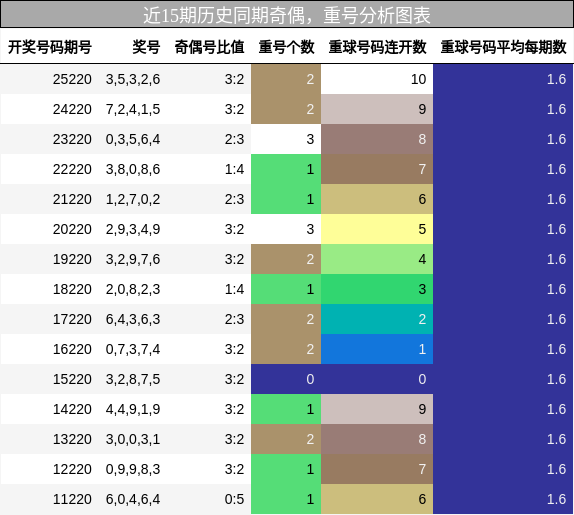The height and width of the screenshot is (515, 574).
Task: Click the 连开数 value 7 in row 12220
Action: [377, 469]
